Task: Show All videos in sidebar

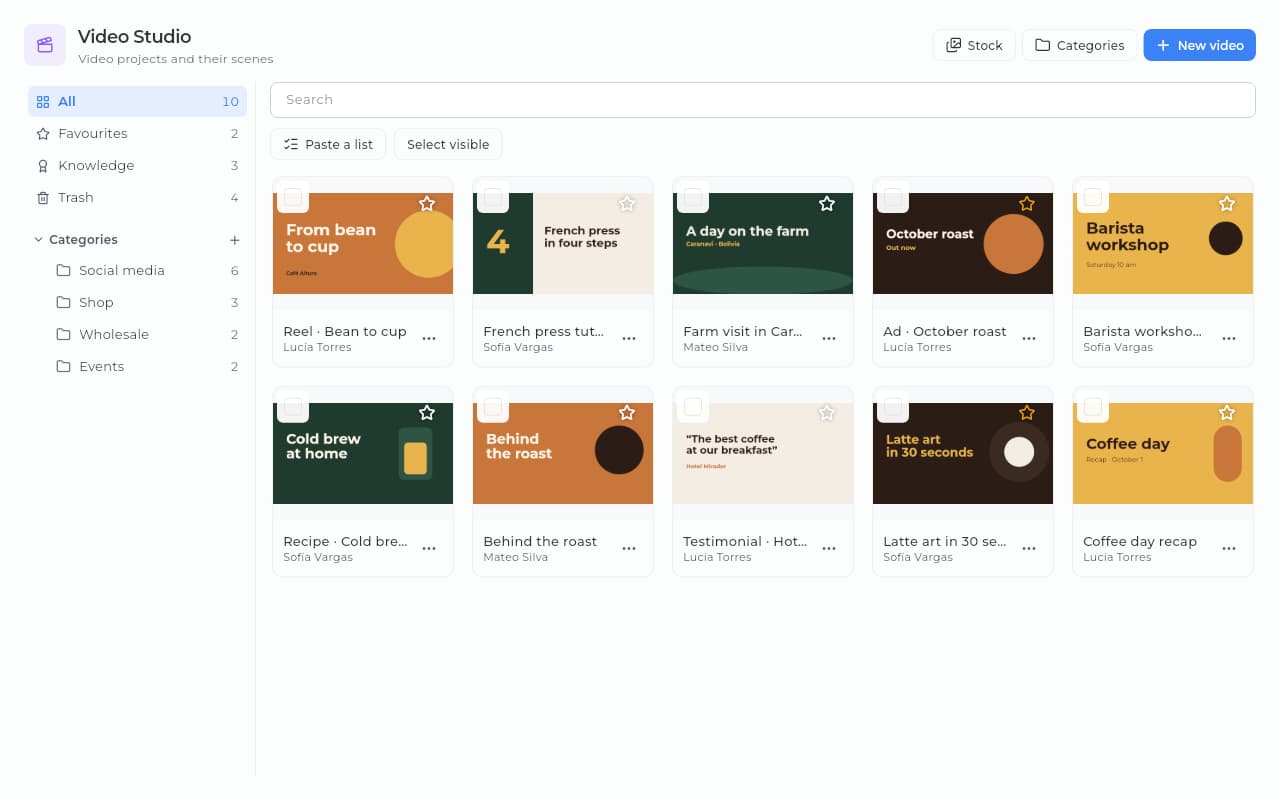Action: [x=137, y=101]
